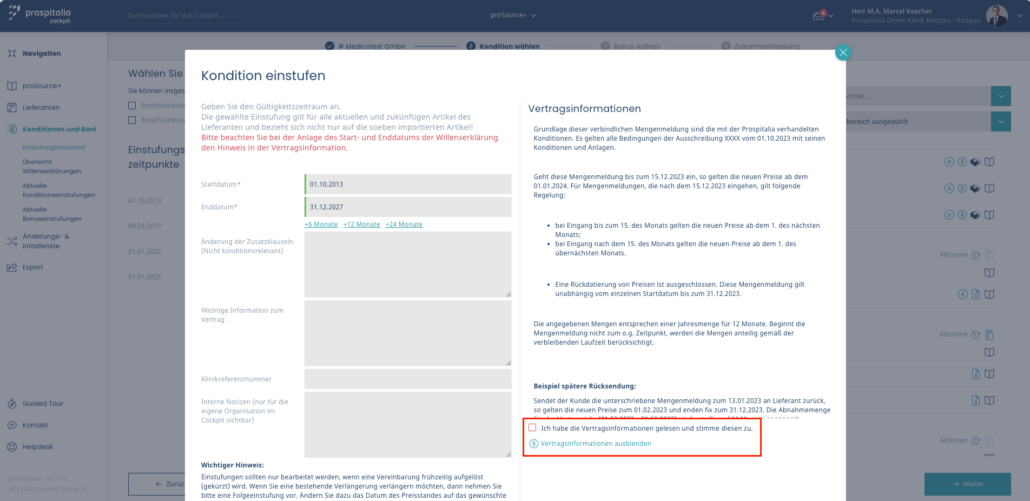Click the Helpdesk lifebuoy icon
The height and width of the screenshot is (501, 1030).
[x=11, y=447]
